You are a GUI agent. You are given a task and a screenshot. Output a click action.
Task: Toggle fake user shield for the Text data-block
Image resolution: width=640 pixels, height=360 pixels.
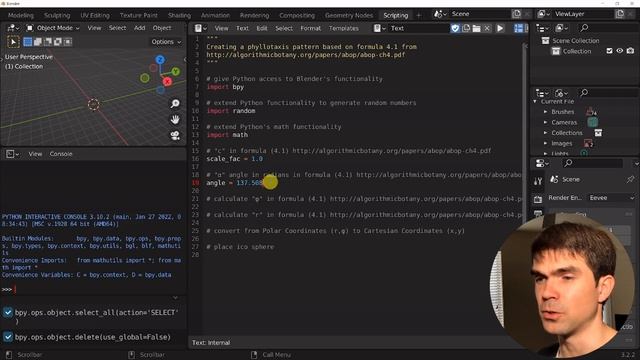(455, 28)
